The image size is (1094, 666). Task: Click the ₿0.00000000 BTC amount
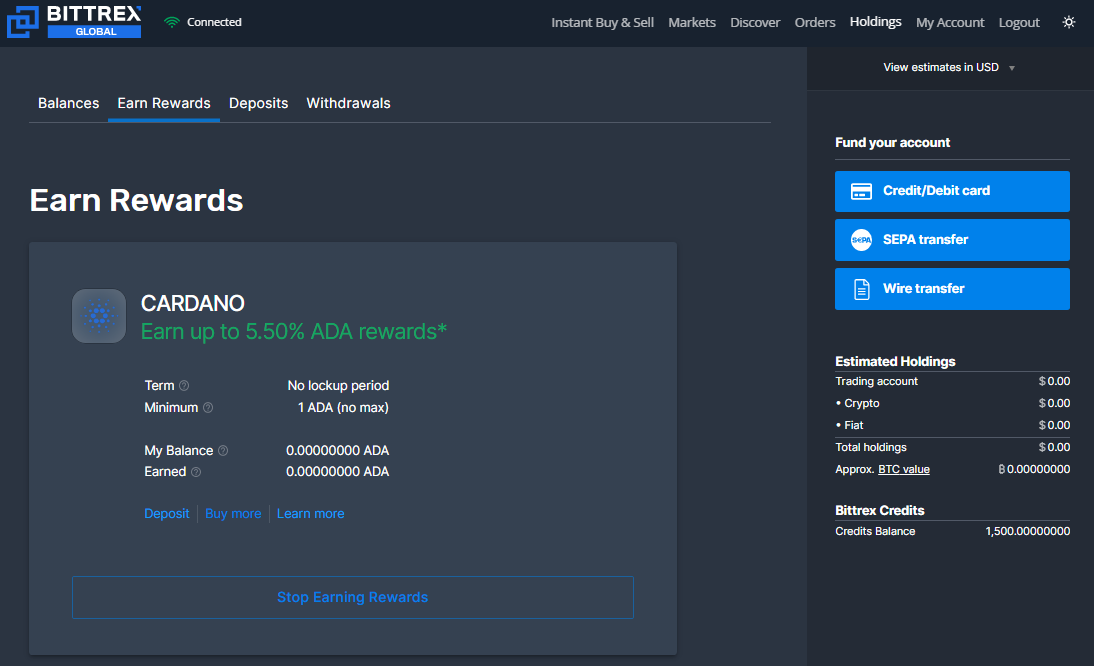coord(1034,469)
